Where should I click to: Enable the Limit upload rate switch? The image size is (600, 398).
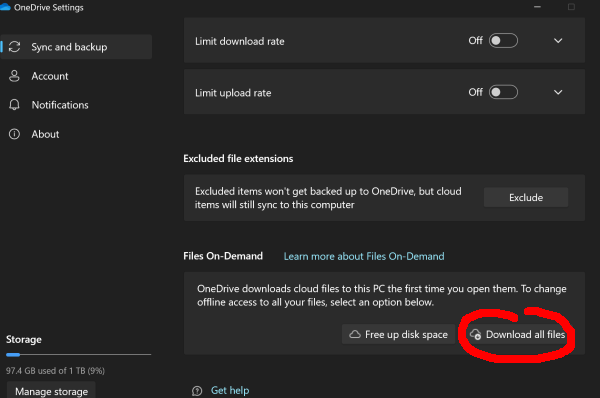(503, 92)
